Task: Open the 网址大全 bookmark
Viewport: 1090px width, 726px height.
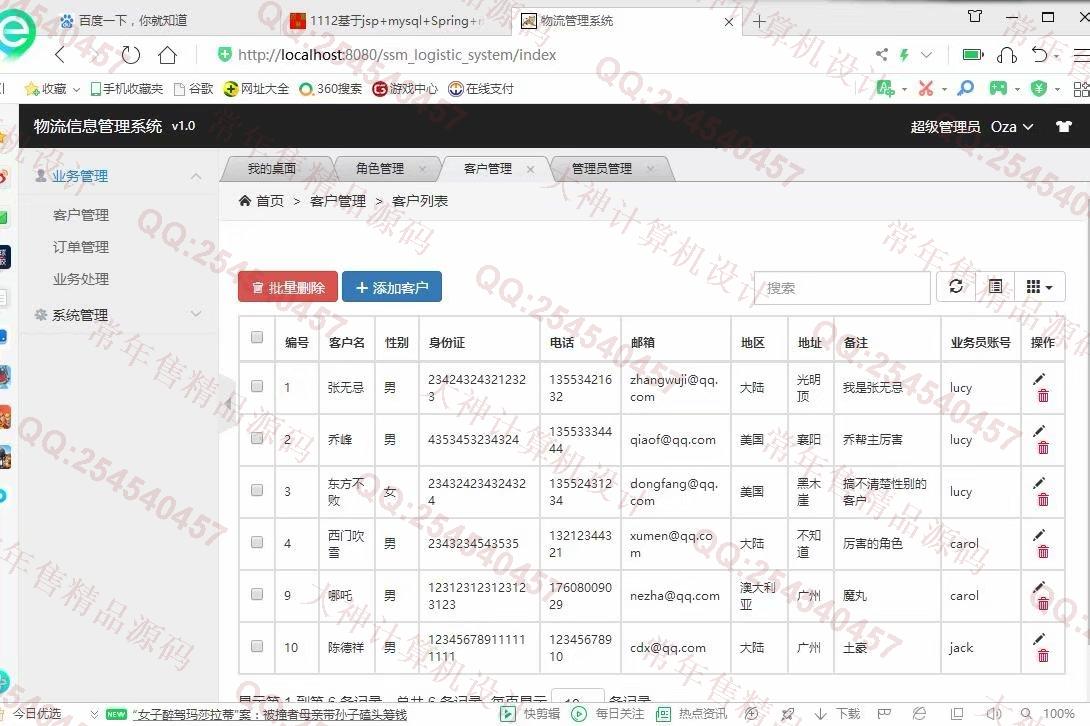Action: tap(256, 89)
